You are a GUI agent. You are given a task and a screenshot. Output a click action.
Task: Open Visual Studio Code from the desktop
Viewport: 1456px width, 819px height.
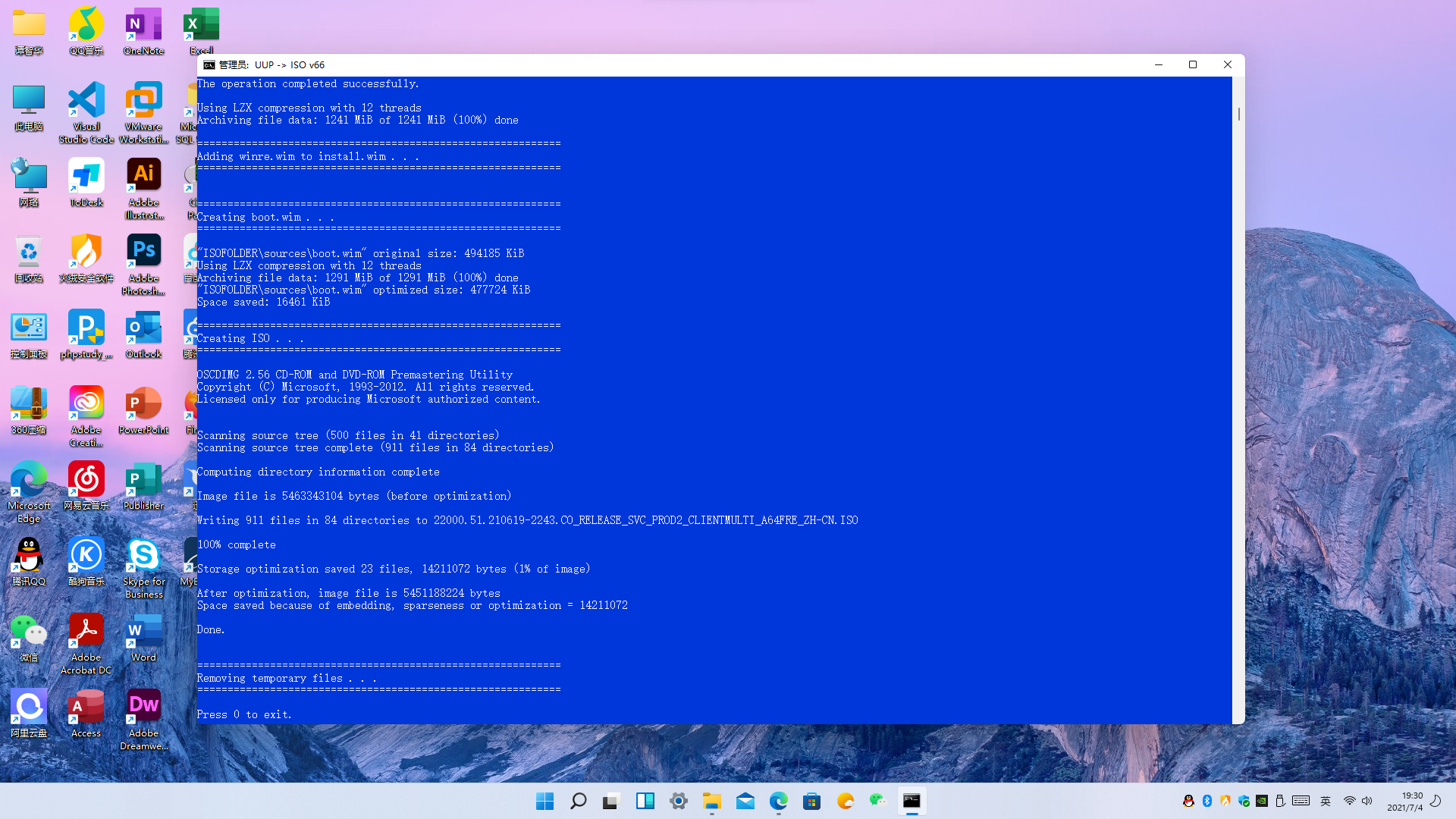[86, 101]
